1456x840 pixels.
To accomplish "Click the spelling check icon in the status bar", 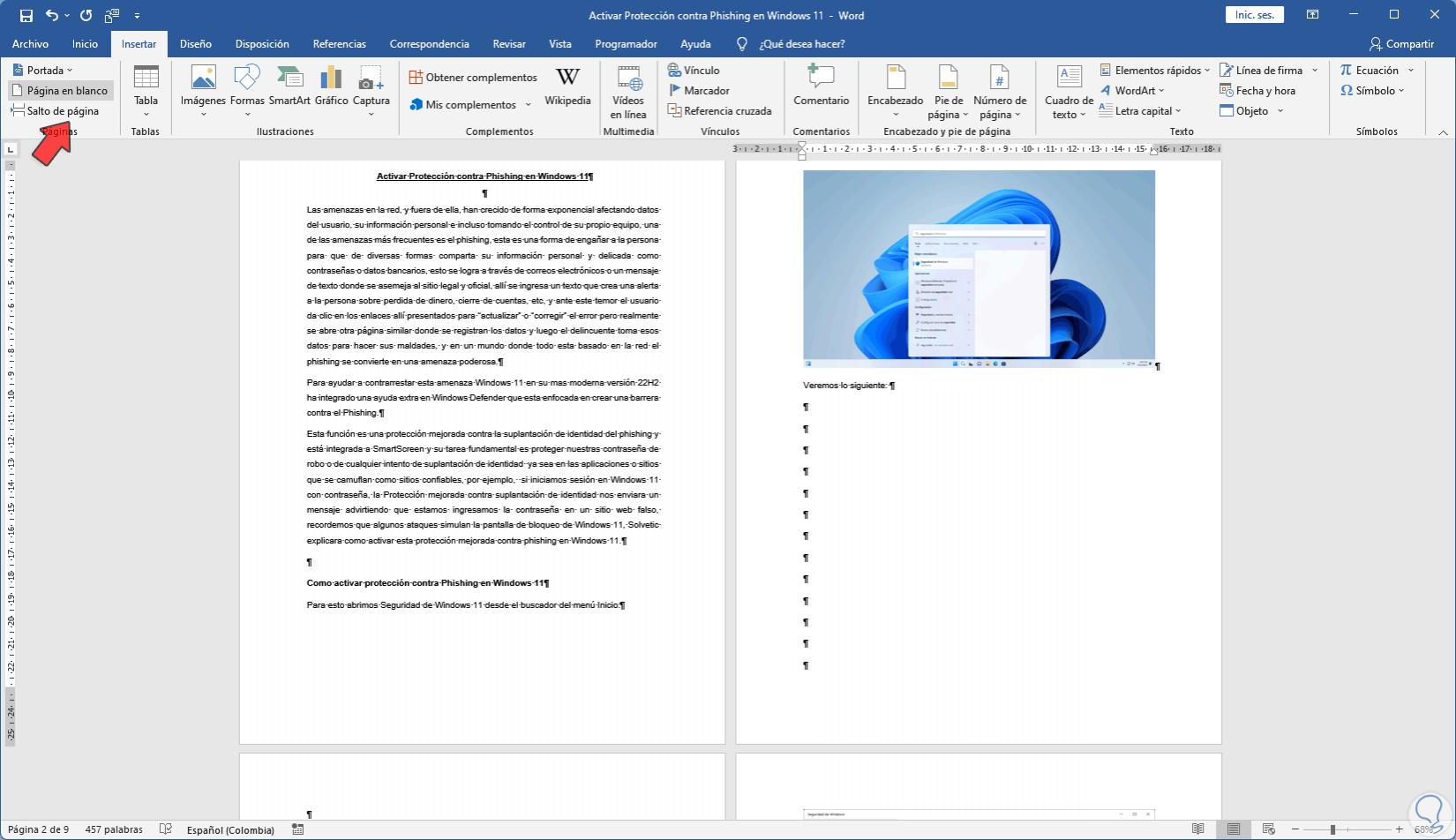I will pyautogui.click(x=165, y=829).
